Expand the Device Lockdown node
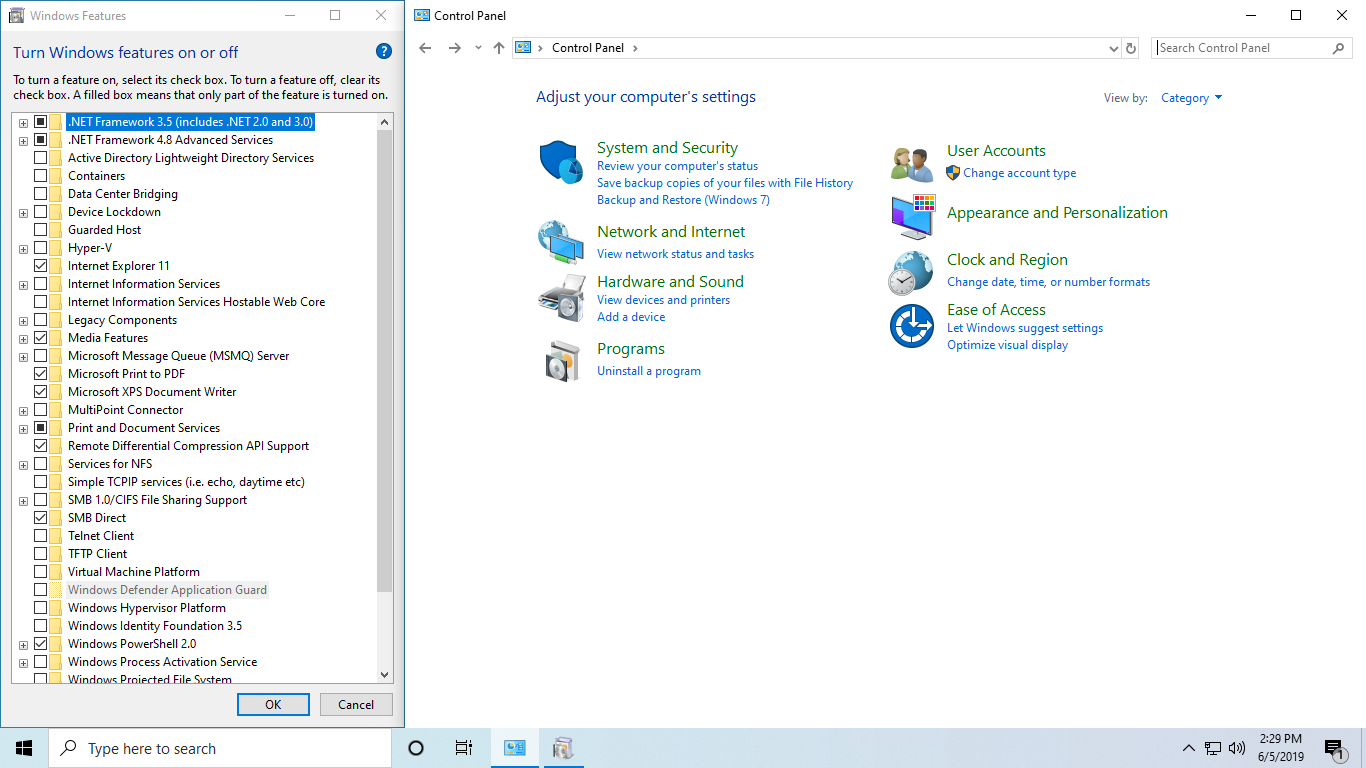Image resolution: width=1366 pixels, height=768 pixels. [x=23, y=212]
